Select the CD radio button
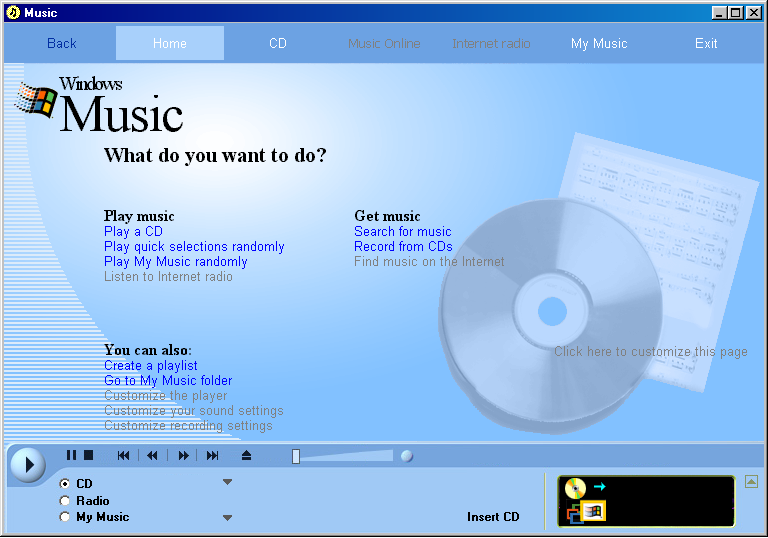This screenshot has width=768, height=538. click(65, 484)
